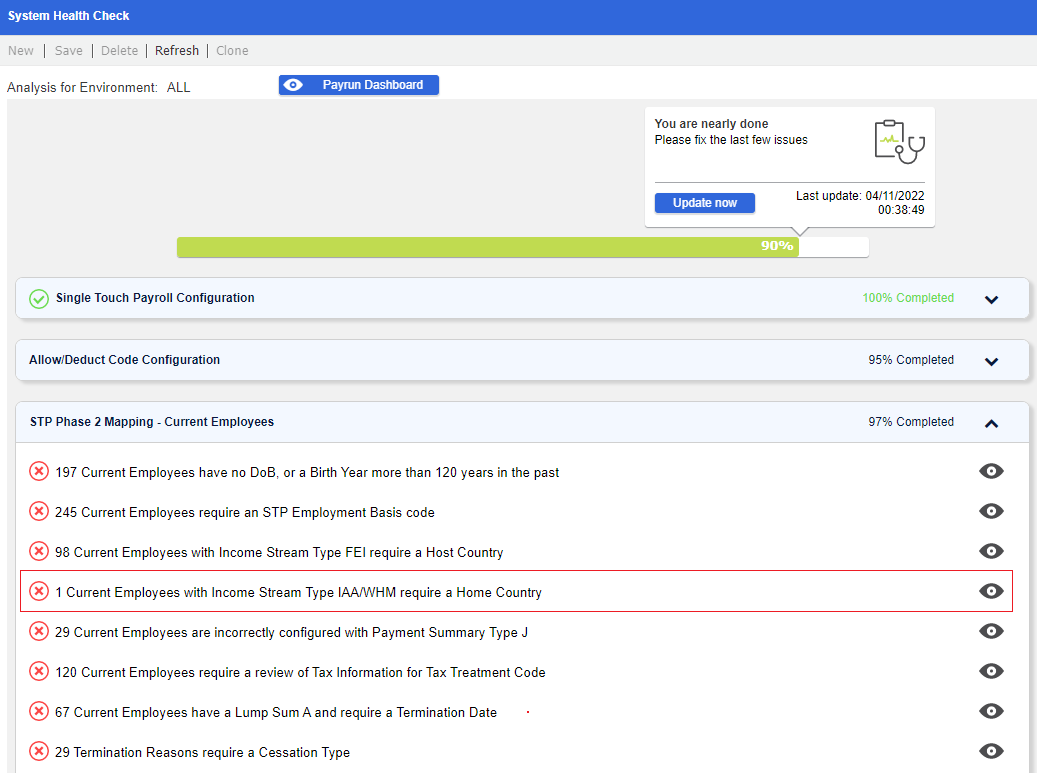Expand Single Touch Payroll Configuration section

coord(991,299)
